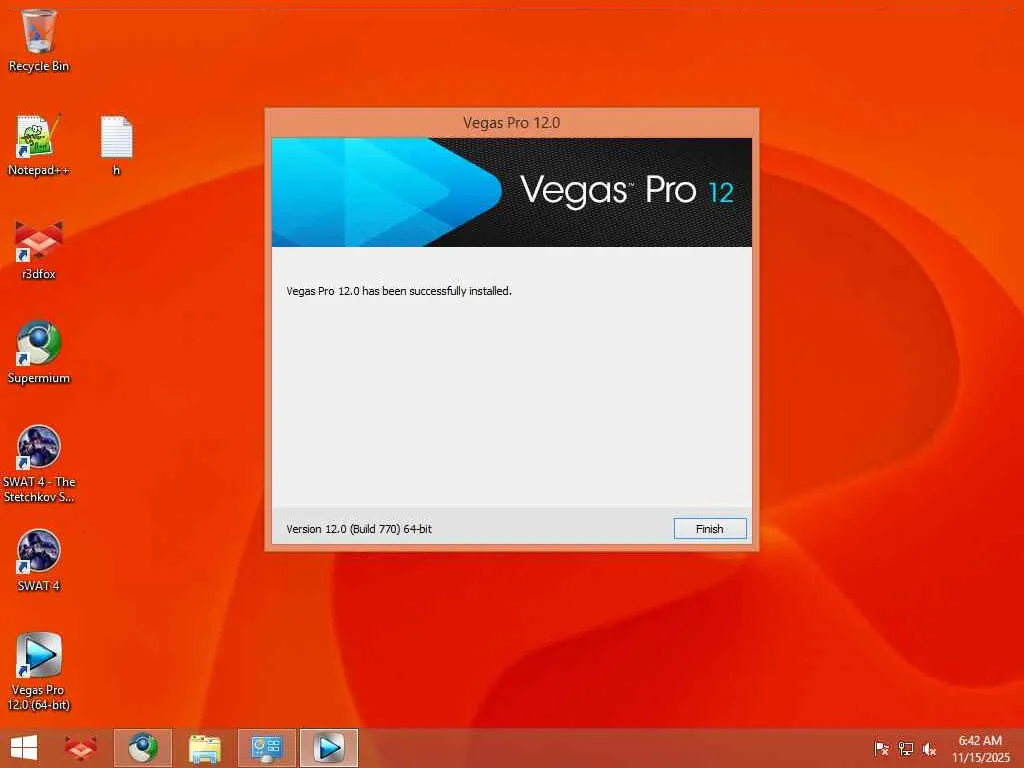Open the clock showing 6:42 AM
The image size is (1024, 768).
click(x=980, y=748)
